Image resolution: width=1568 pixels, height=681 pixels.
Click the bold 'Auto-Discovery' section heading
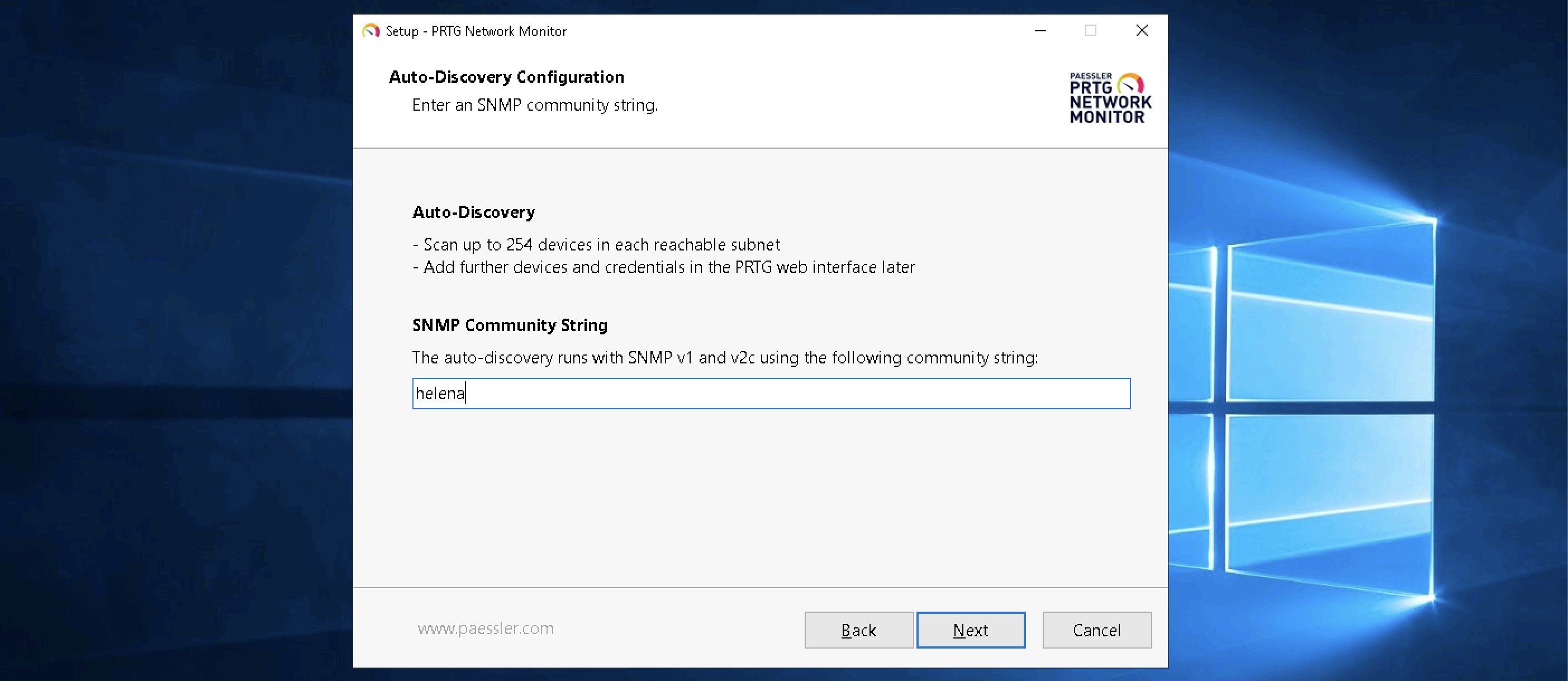[x=473, y=212]
